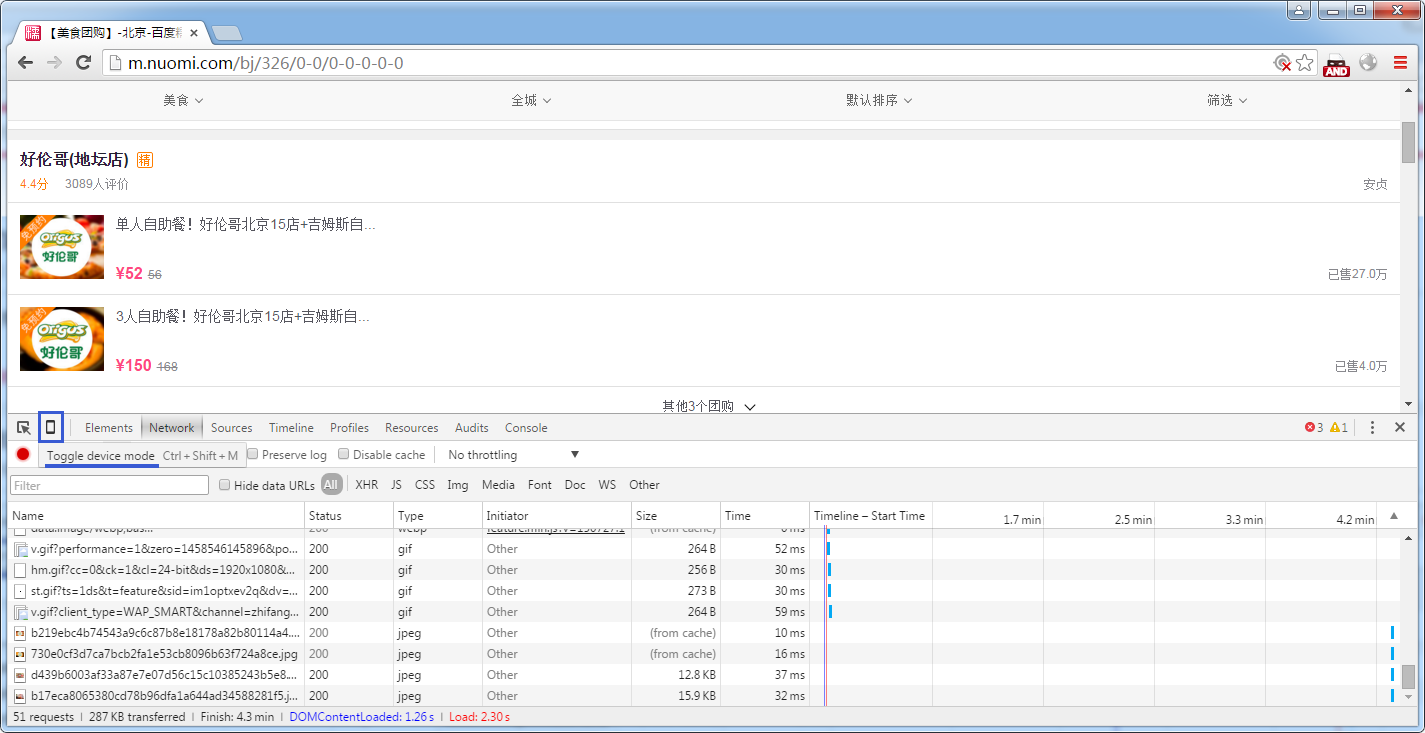Select the hm.gif?cc=0 request row

pos(702,570)
